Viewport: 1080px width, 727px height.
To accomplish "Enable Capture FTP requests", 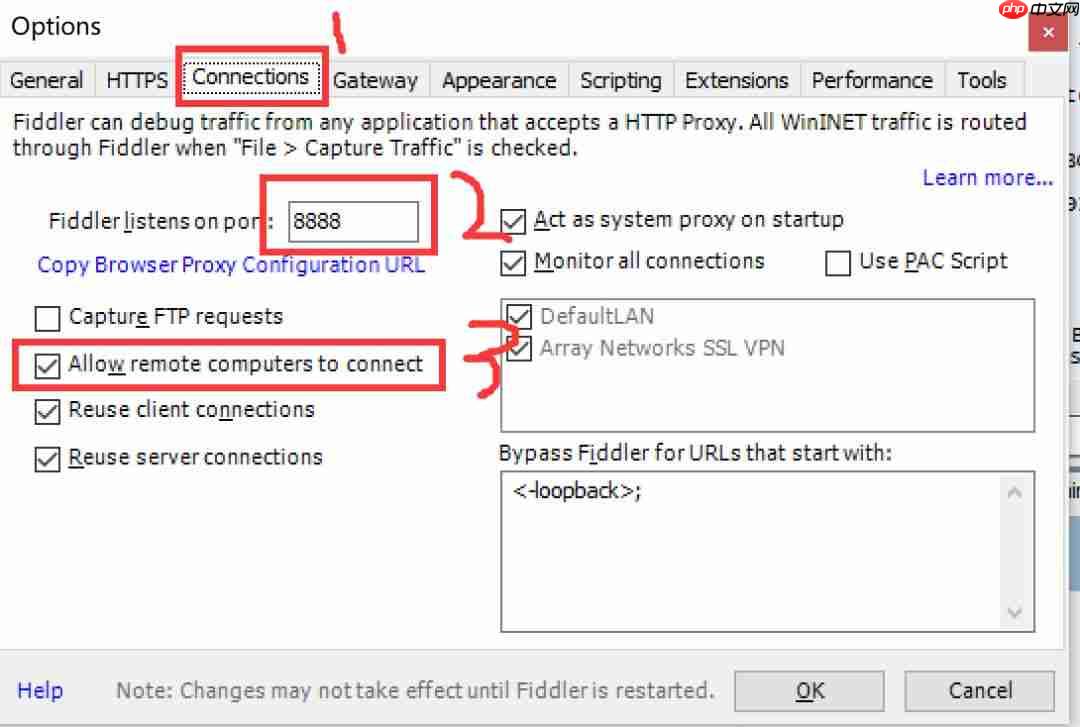I will click(x=47, y=318).
